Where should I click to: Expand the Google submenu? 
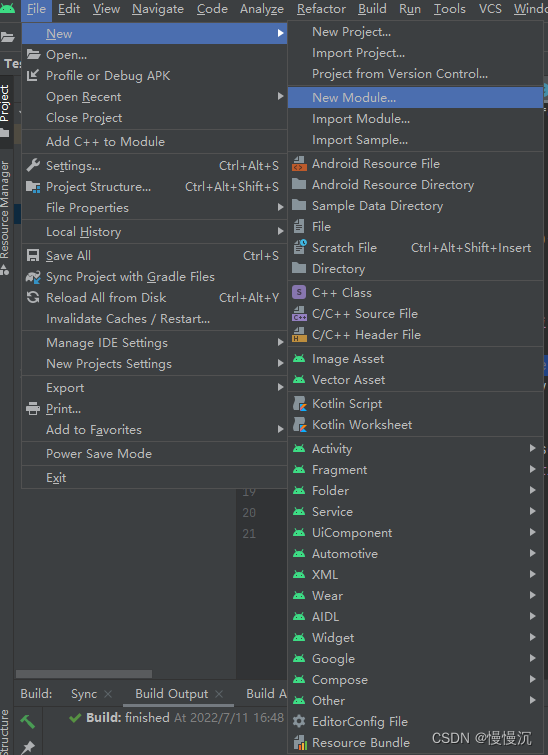tap(532, 658)
